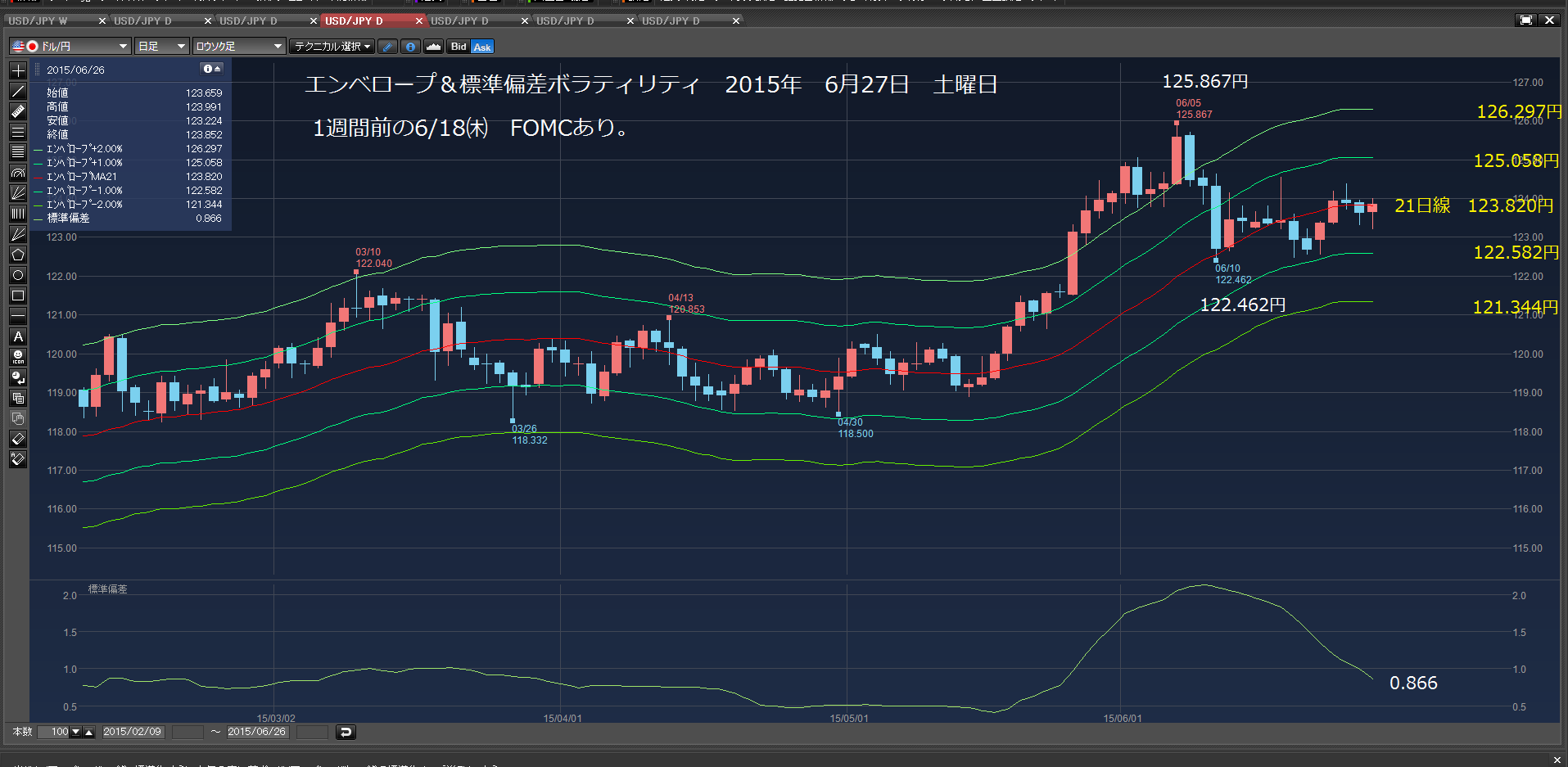This screenshot has width=1568, height=767.
Task: Click the copy objects tool
Action: click(18, 398)
